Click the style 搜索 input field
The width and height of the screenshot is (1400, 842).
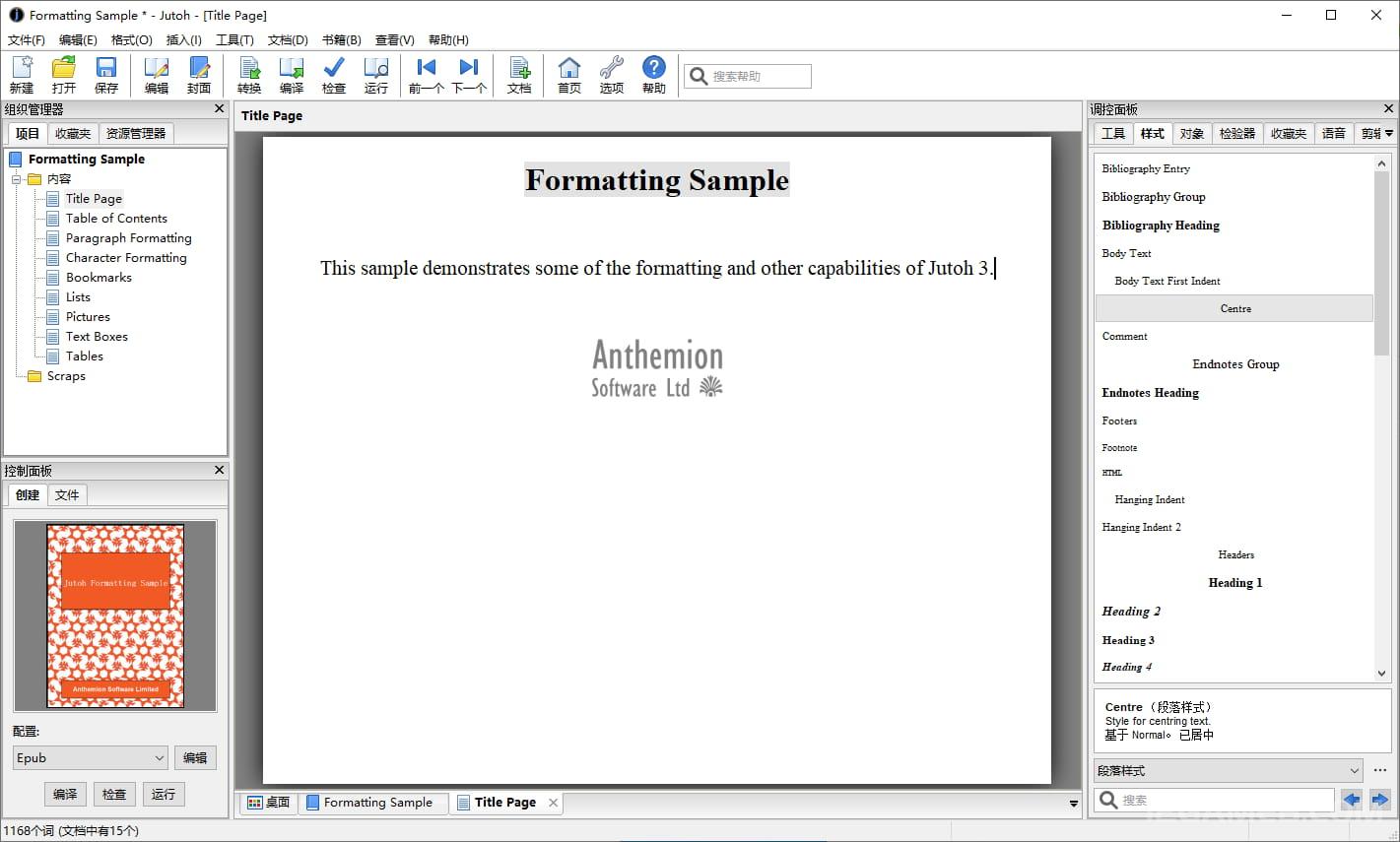tap(1215, 800)
